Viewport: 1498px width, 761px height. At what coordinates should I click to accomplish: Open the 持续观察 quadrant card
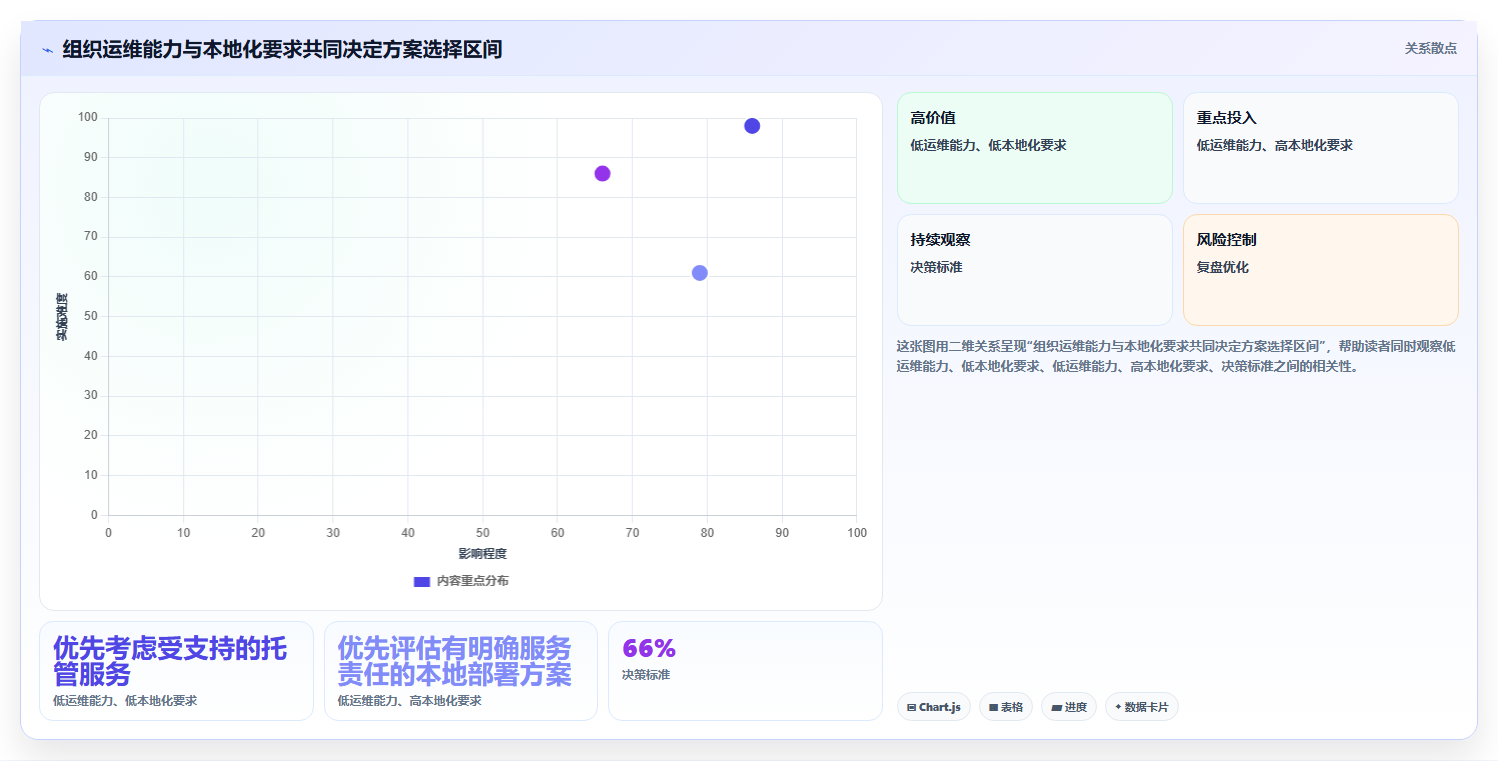(1034, 270)
